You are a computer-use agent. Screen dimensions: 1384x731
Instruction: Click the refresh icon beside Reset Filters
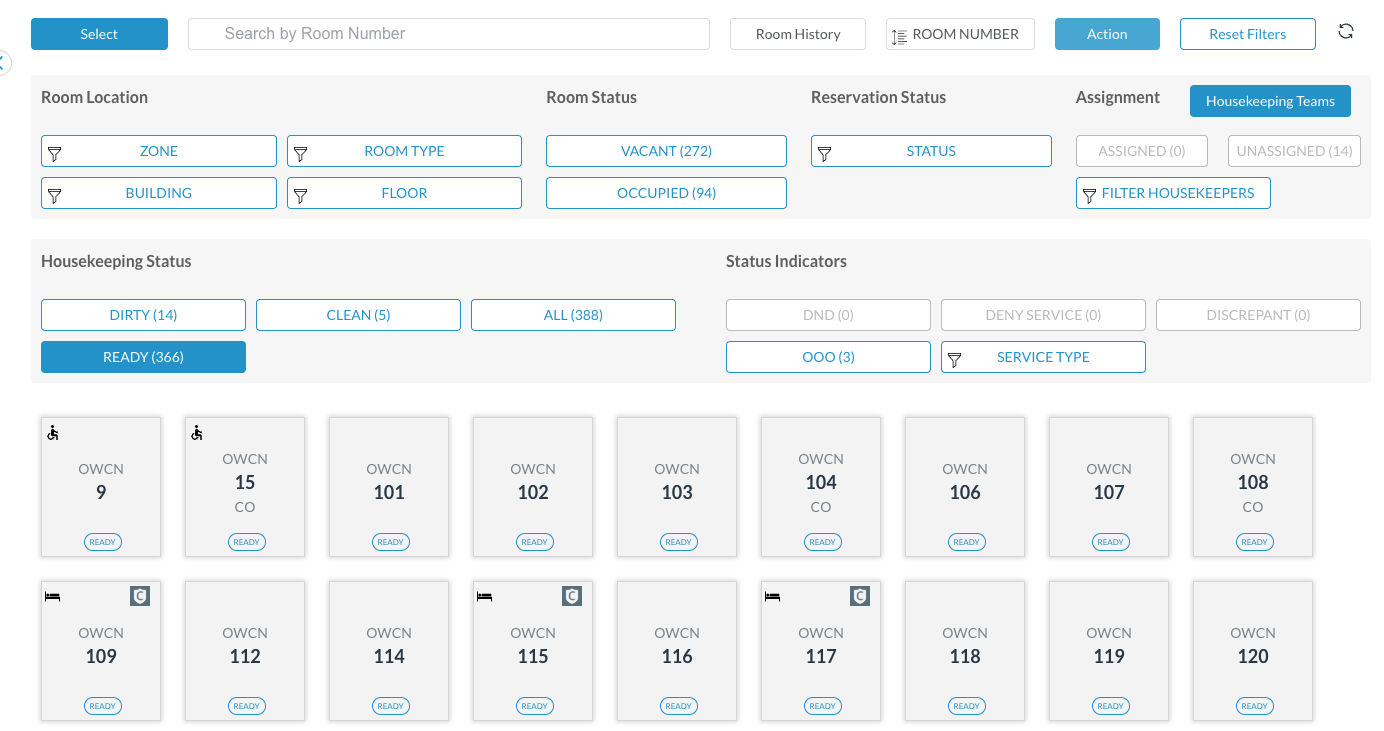1346,32
